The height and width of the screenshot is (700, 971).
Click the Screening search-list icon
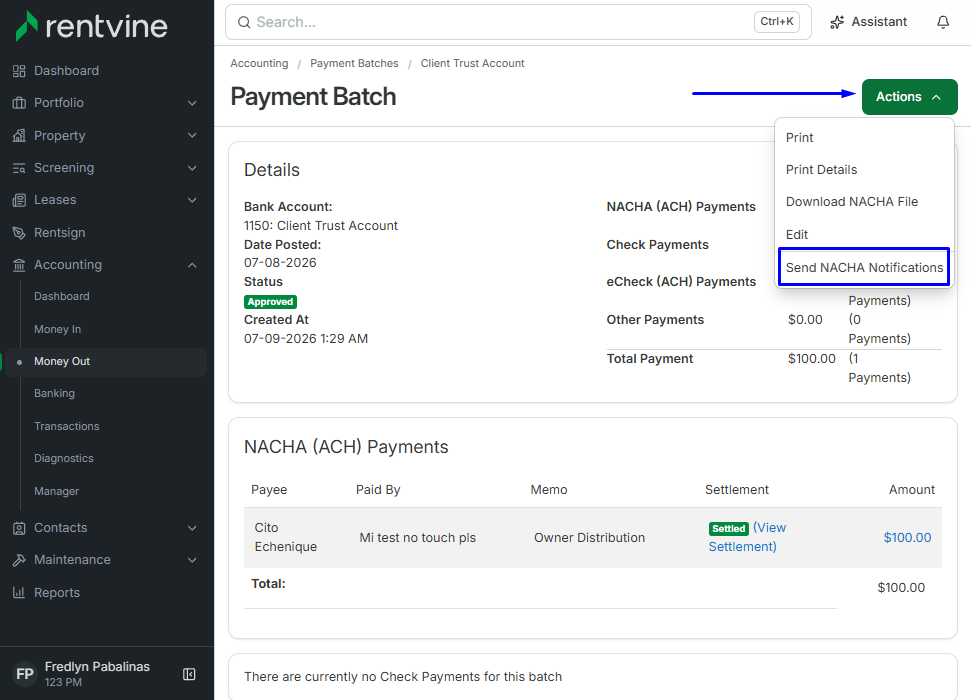(x=19, y=168)
